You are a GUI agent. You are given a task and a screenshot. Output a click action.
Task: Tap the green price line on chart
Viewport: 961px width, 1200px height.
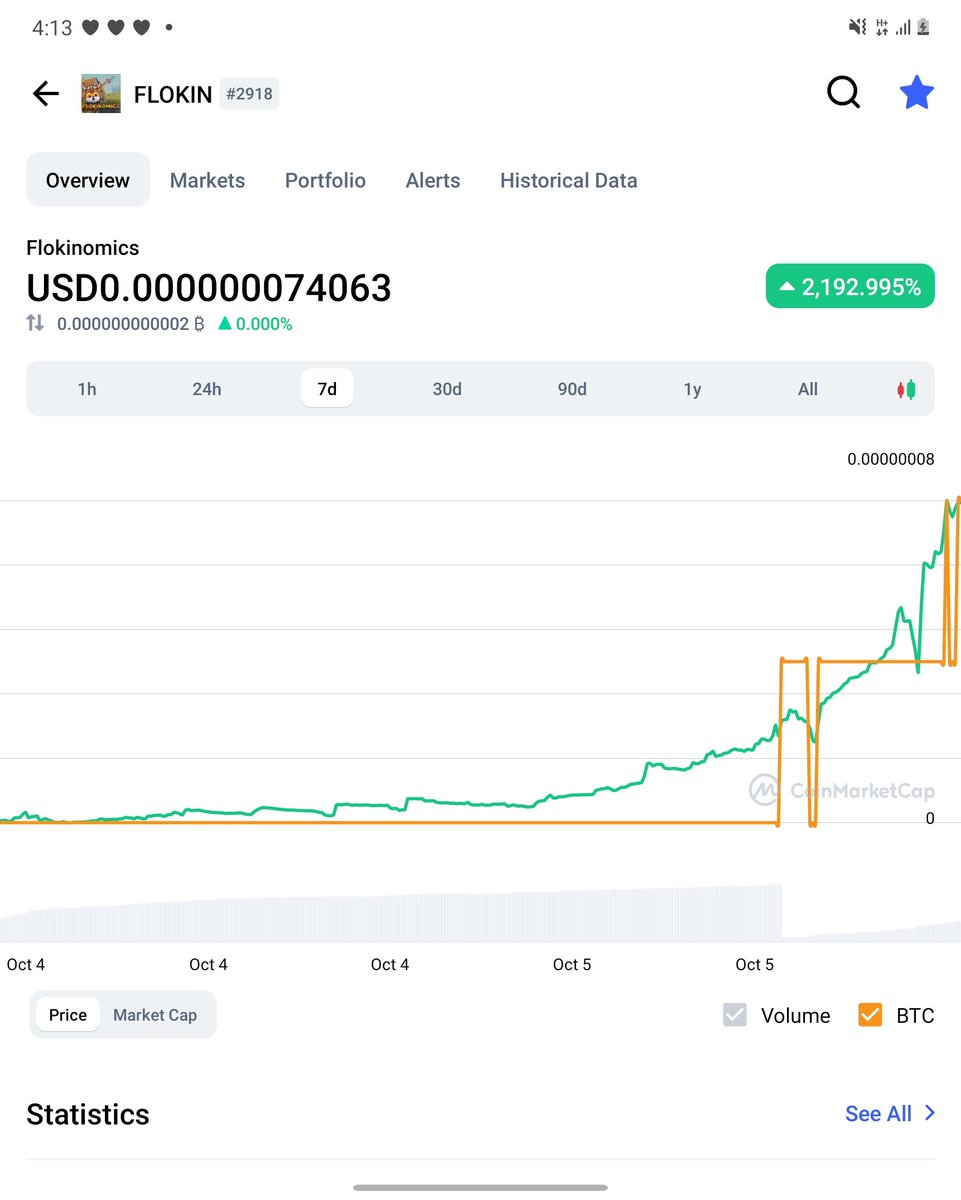tap(480, 803)
